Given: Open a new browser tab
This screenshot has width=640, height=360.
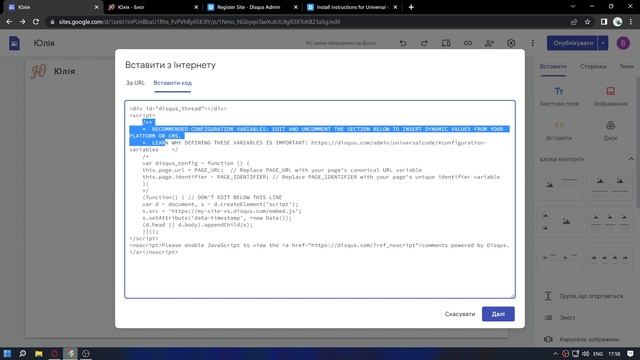Looking at the screenshot, I should coord(411,7).
